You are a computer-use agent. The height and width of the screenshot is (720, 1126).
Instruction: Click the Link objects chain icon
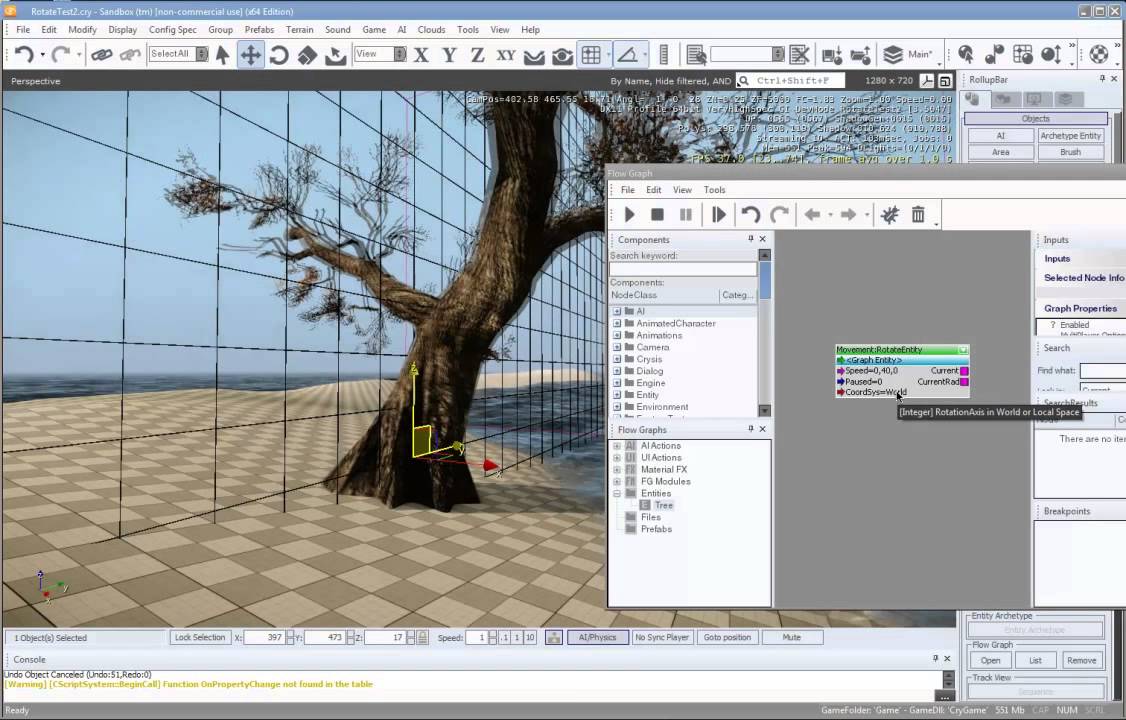(x=101, y=55)
